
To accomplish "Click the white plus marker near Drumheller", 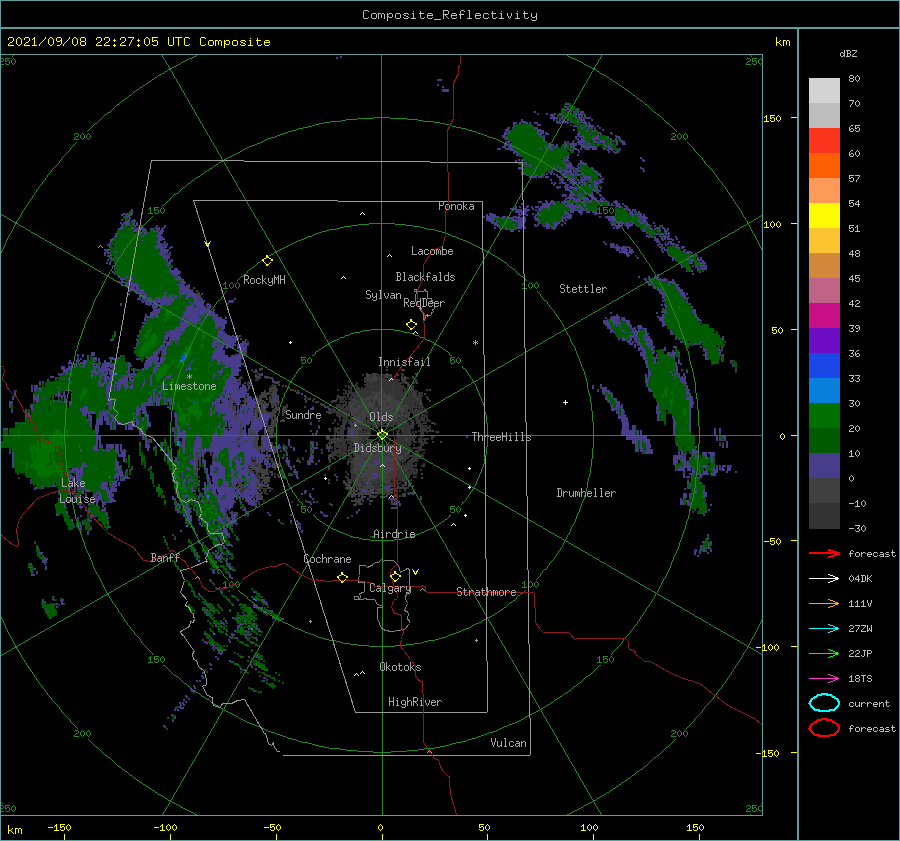I will click(x=565, y=402).
